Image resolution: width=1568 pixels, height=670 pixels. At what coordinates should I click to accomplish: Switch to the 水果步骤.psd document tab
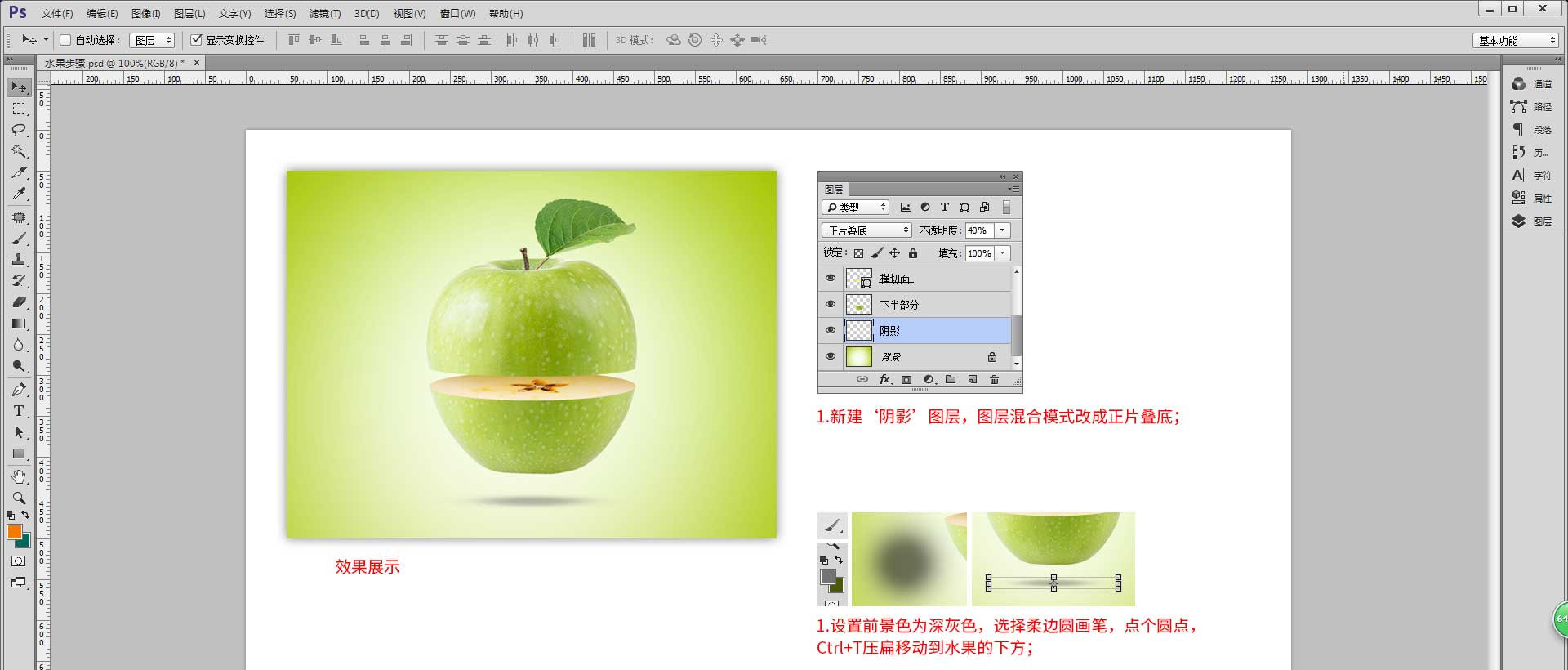(114, 63)
